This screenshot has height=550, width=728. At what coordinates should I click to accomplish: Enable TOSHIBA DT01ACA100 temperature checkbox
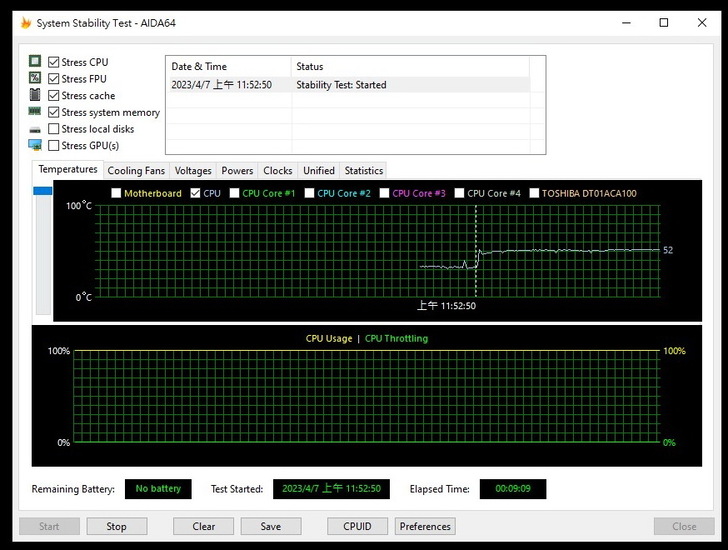(x=534, y=193)
